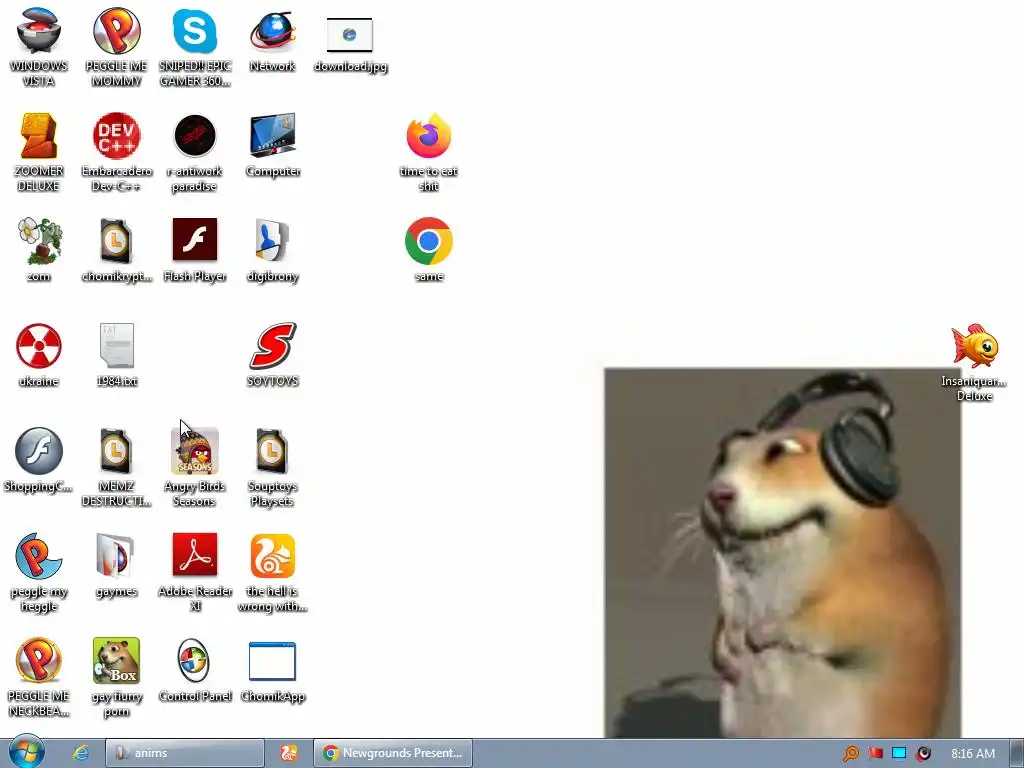Click the SOYTOYS icon

[272, 345]
